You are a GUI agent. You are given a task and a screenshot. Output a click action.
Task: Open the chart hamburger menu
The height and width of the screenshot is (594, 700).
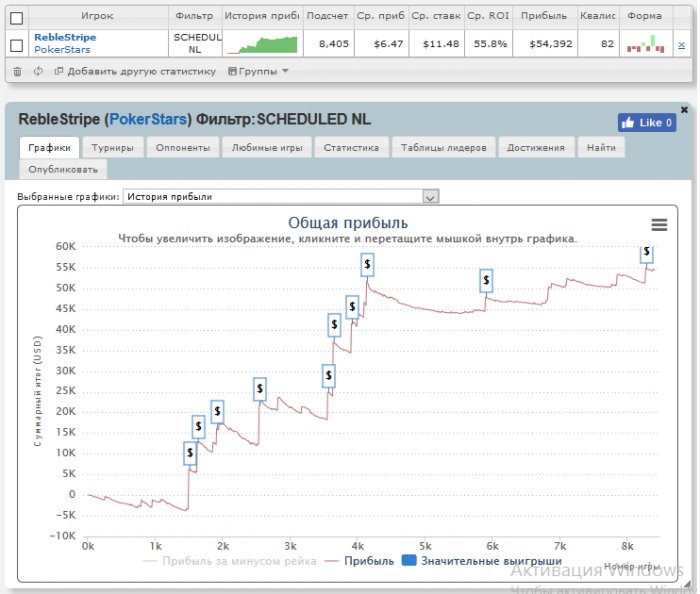pos(659,225)
